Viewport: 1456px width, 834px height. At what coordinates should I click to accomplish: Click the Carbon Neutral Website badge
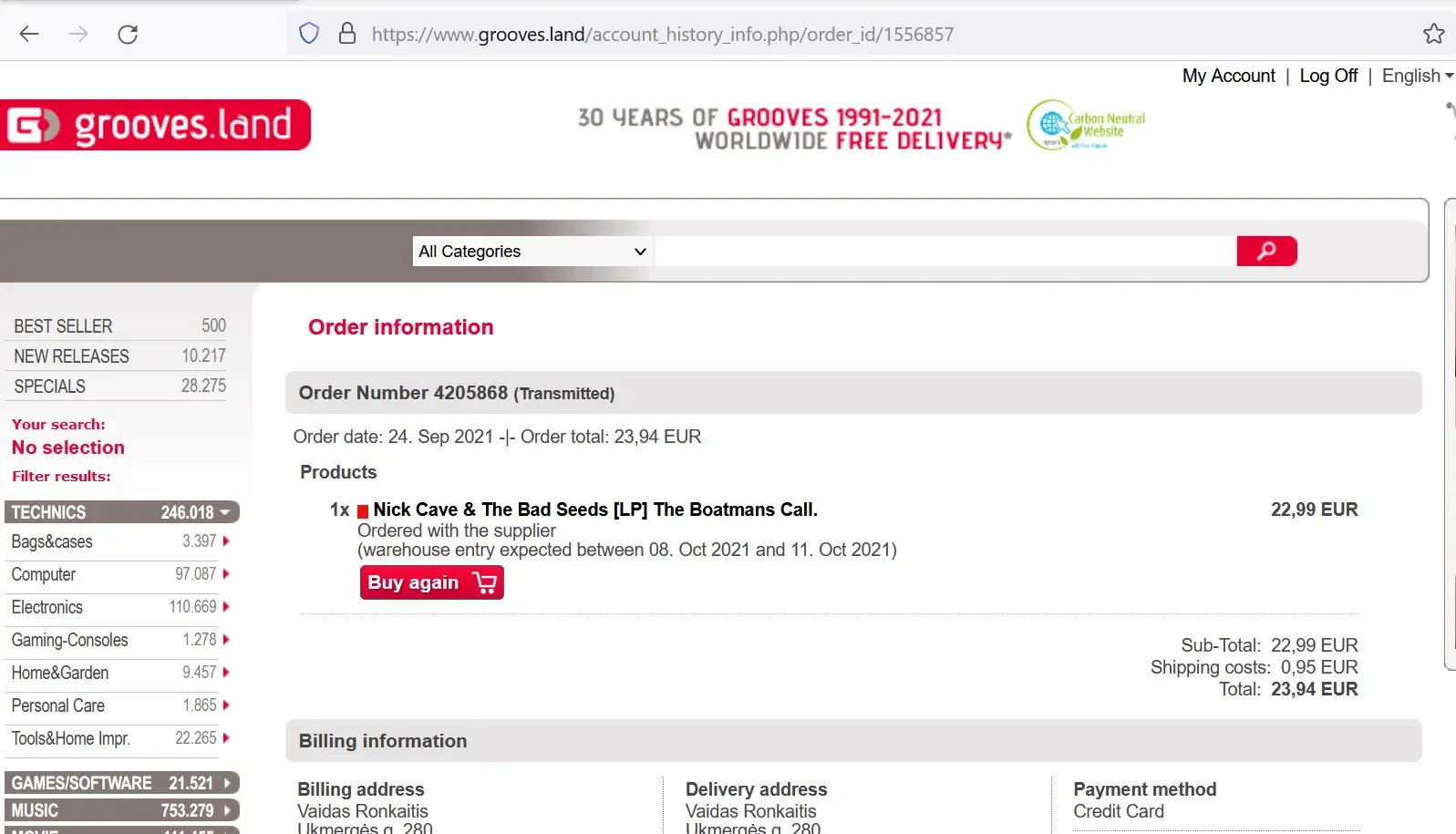click(1086, 125)
